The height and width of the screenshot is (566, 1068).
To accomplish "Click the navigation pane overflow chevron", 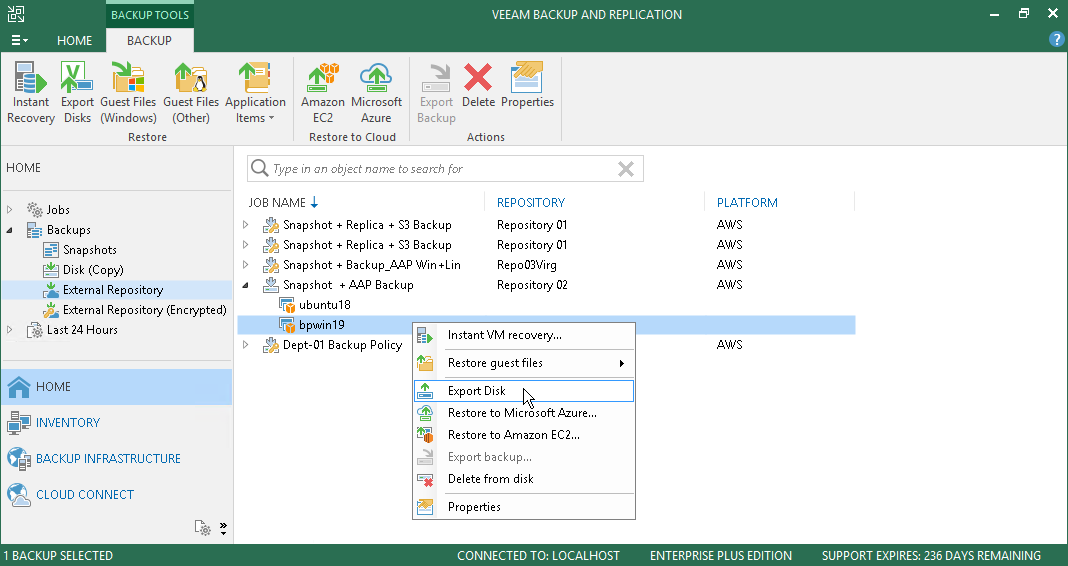I will pos(223,529).
